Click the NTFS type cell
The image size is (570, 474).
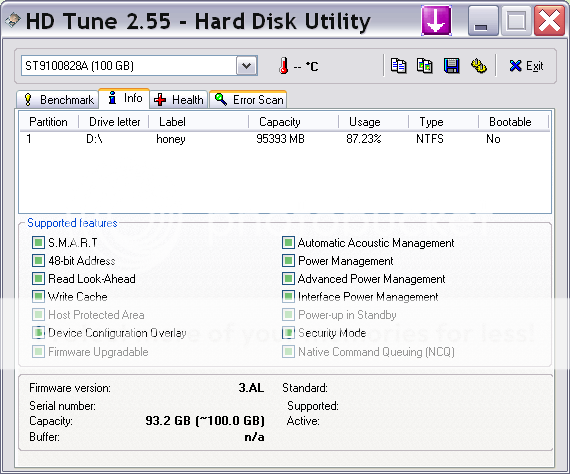[430, 139]
